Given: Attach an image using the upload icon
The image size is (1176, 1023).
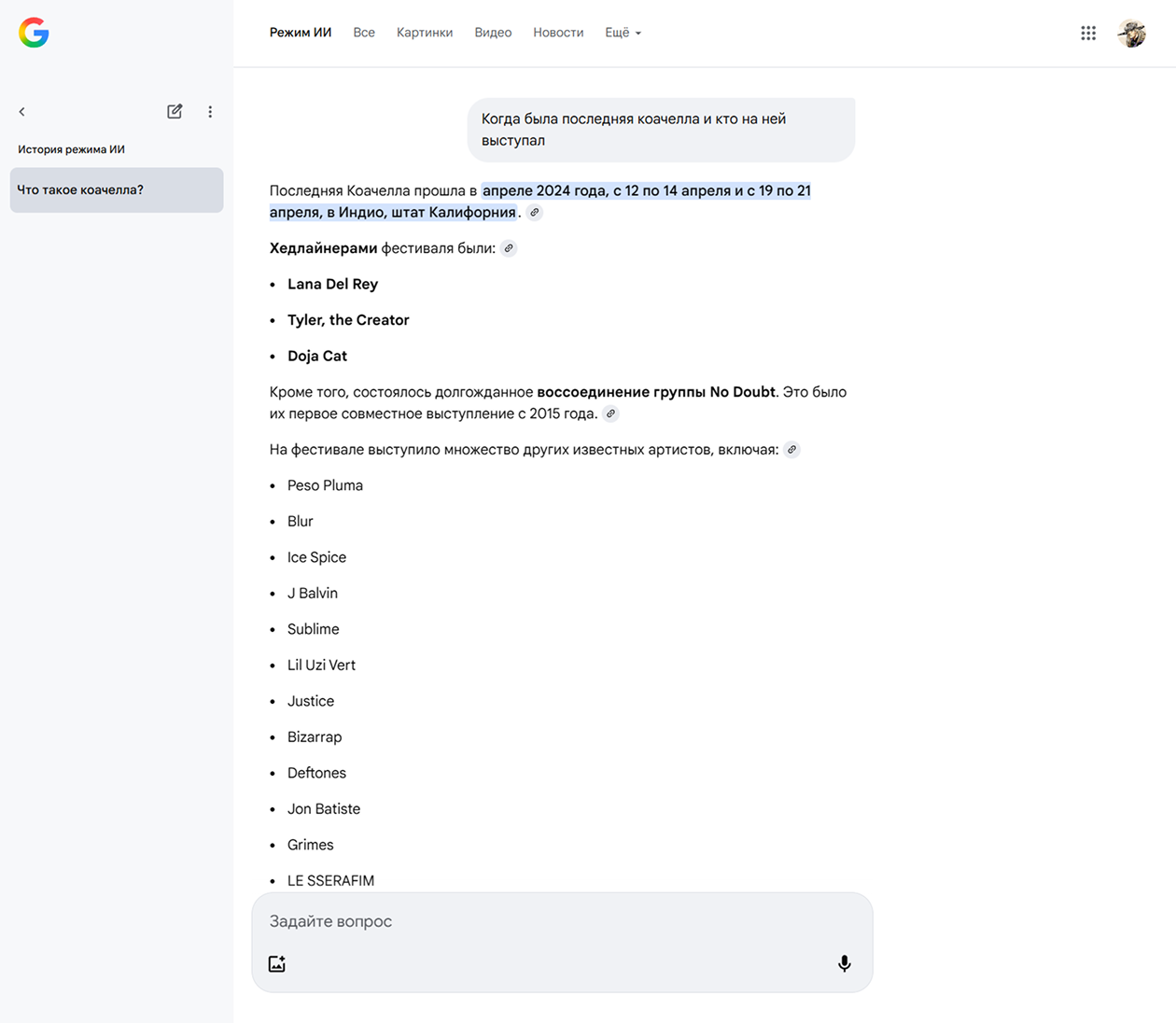Looking at the screenshot, I should tap(277, 964).
